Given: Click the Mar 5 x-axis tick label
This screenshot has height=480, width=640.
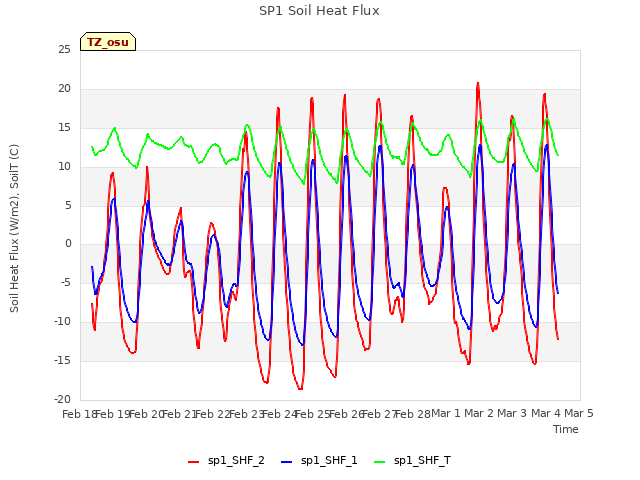Looking at the screenshot, I should [x=578, y=413].
